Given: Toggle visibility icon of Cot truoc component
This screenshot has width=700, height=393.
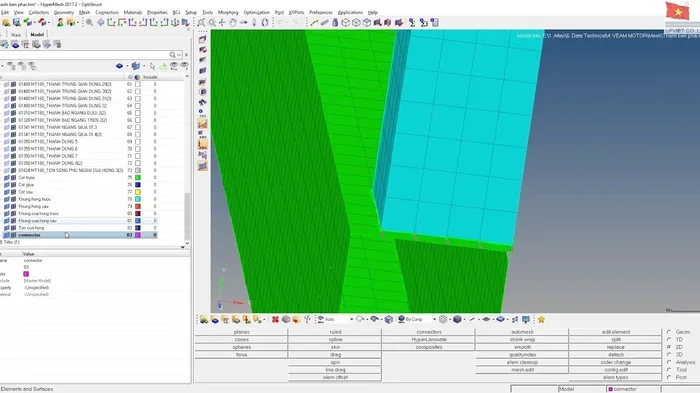Looking at the screenshot, I should coord(6,177).
